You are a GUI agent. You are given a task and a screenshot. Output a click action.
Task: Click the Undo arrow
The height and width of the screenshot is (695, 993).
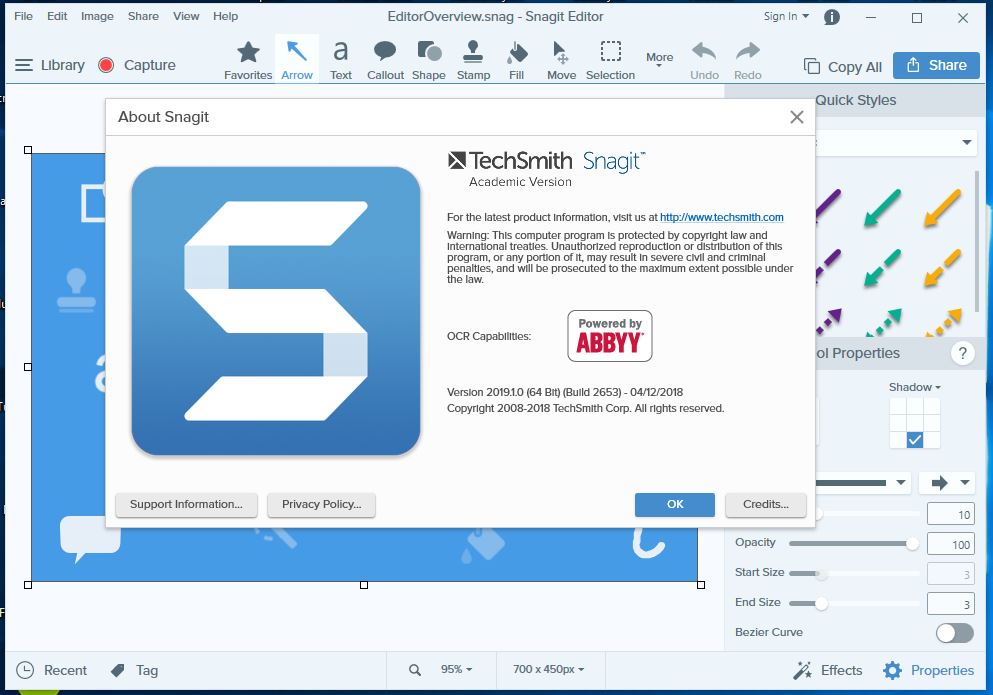coord(704,60)
